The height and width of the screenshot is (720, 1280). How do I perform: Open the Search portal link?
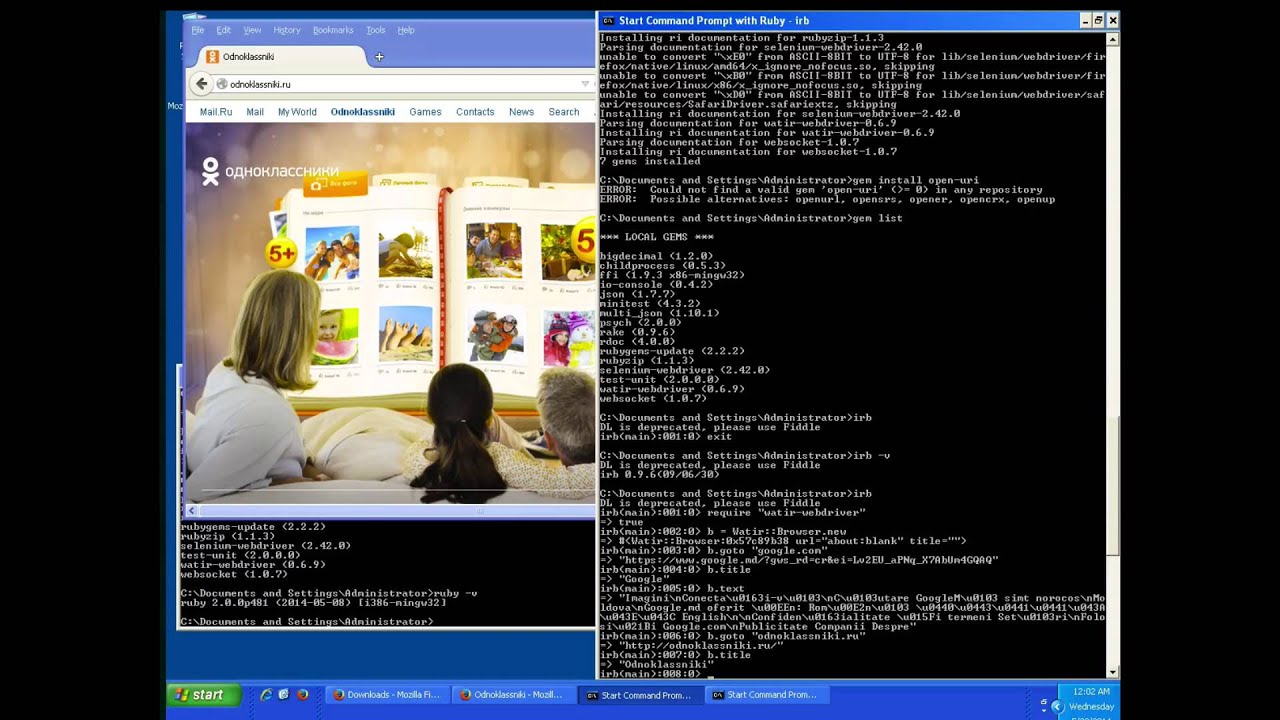564,112
